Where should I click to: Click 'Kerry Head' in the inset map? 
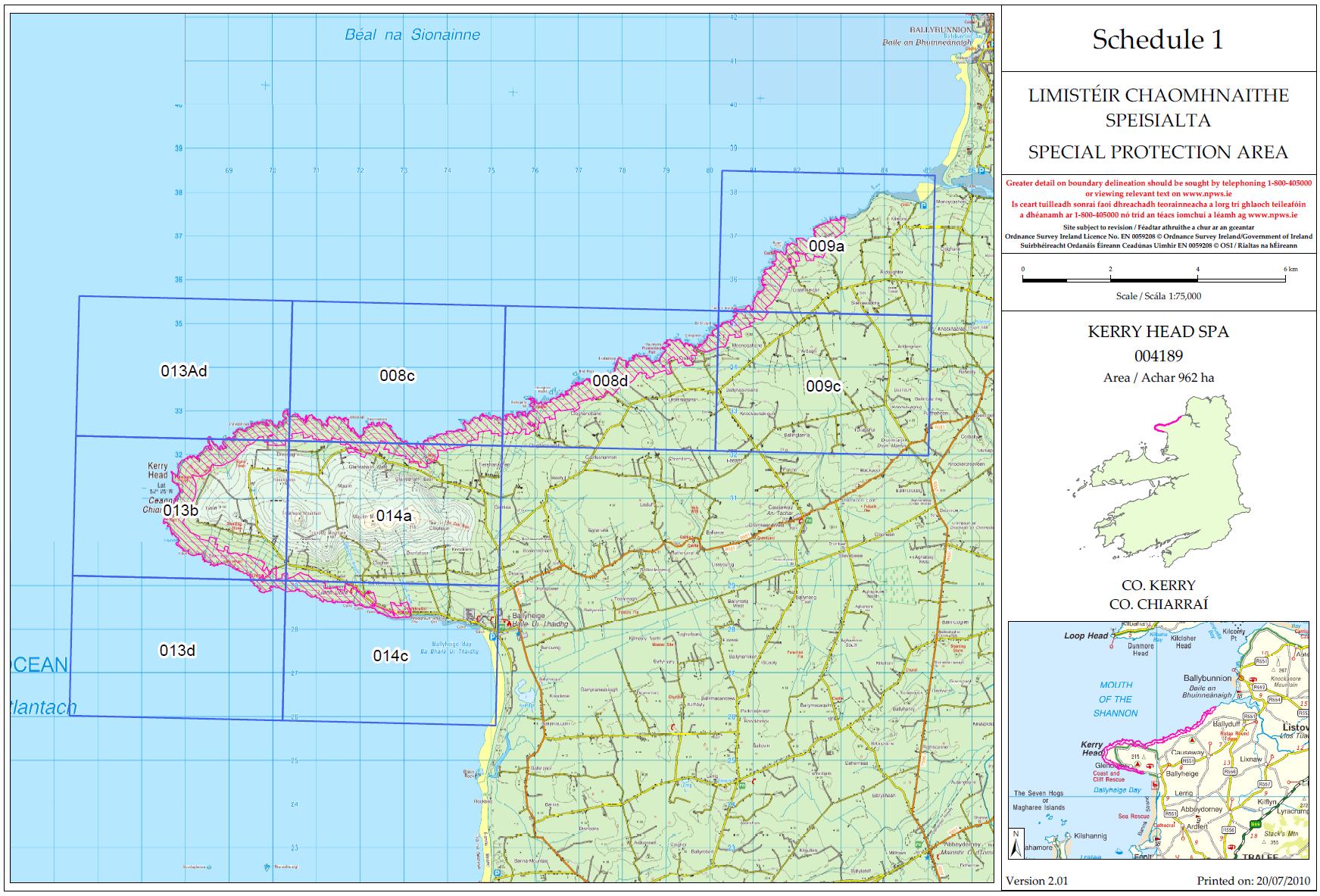tap(1092, 748)
